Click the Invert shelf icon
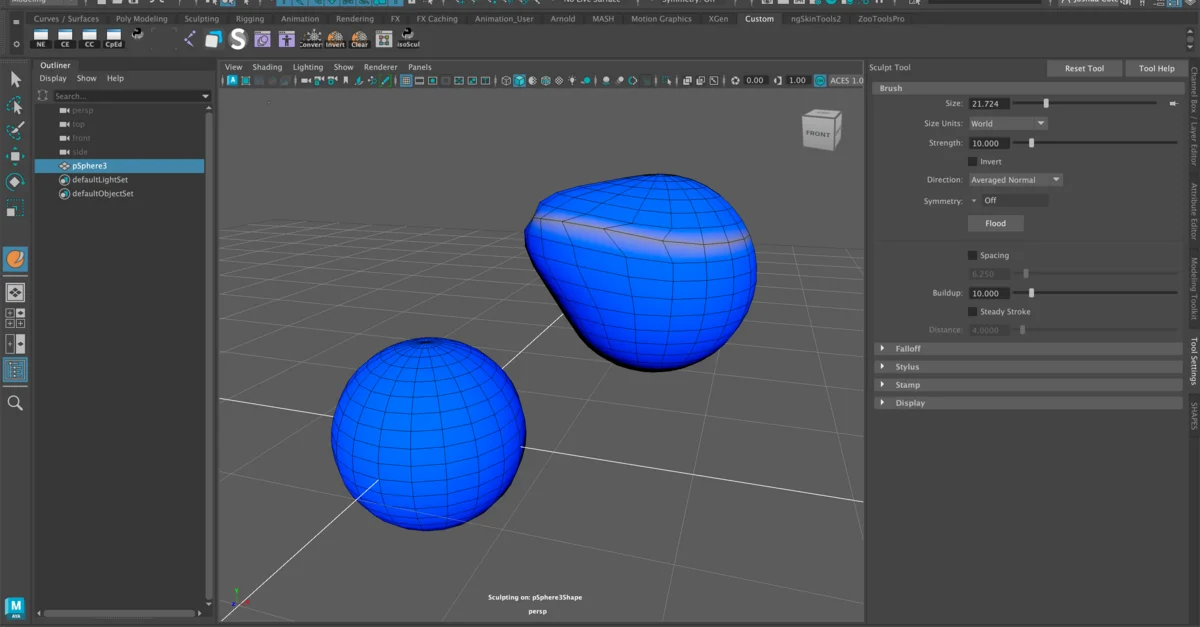 [x=335, y=38]
